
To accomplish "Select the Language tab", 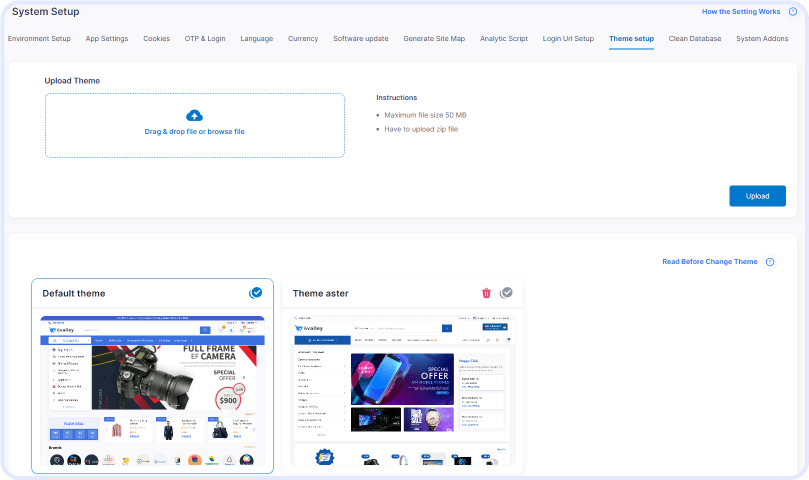I will (x=256, y=39).
